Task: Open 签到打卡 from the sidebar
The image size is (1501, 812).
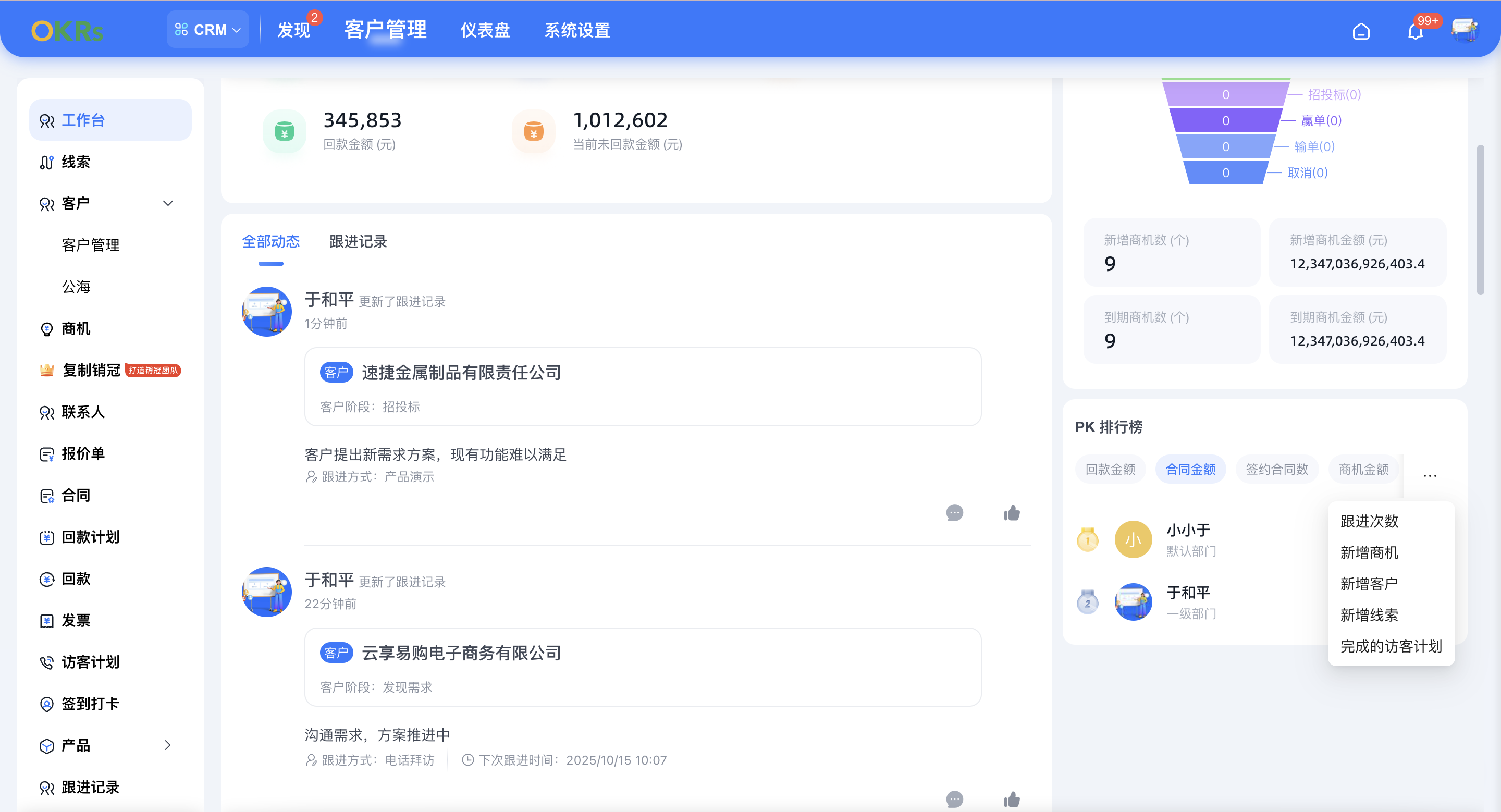Action: click(x=89, y=703)
